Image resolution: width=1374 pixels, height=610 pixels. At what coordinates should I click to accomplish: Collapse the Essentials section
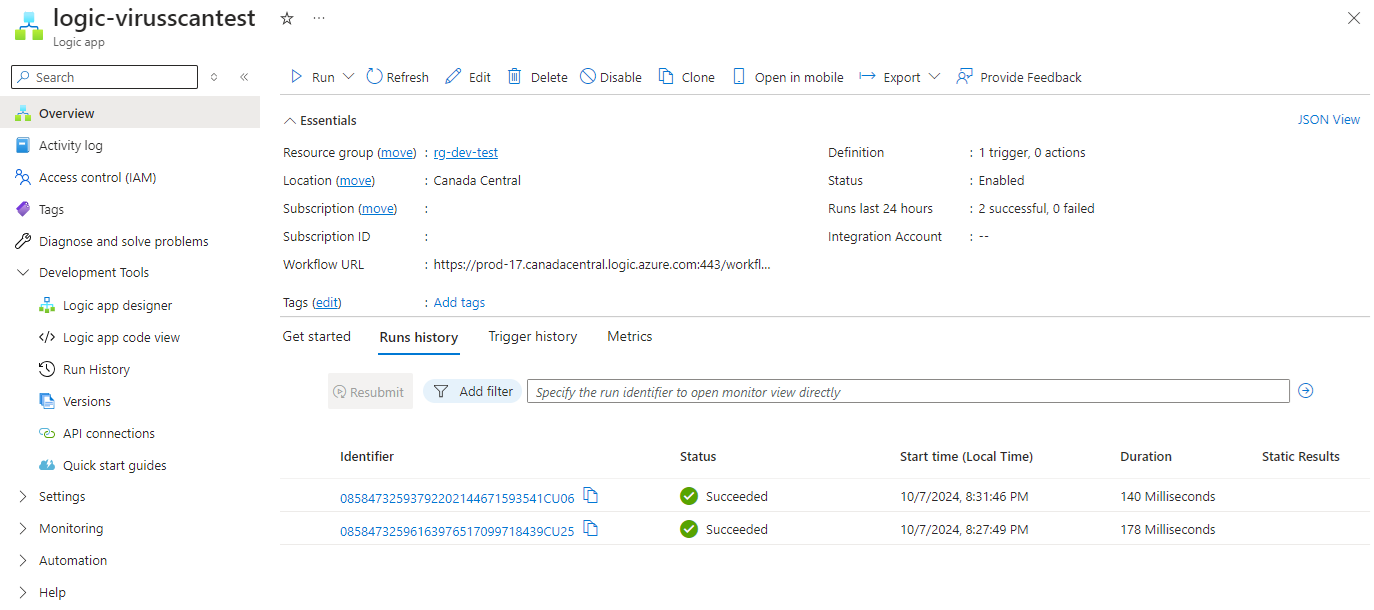click(x=290, y=121)
